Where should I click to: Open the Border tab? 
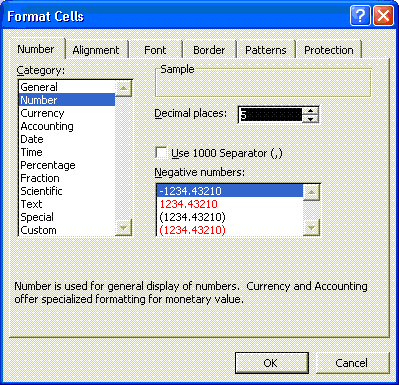pos(209,50)
